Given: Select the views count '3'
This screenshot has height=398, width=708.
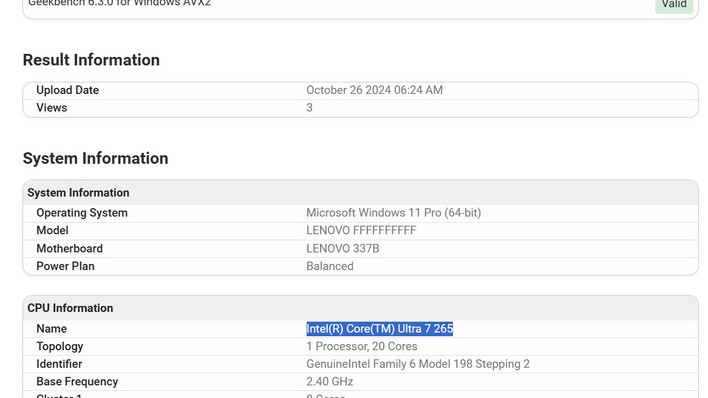Looking at the screenshot, I should 309,108.
